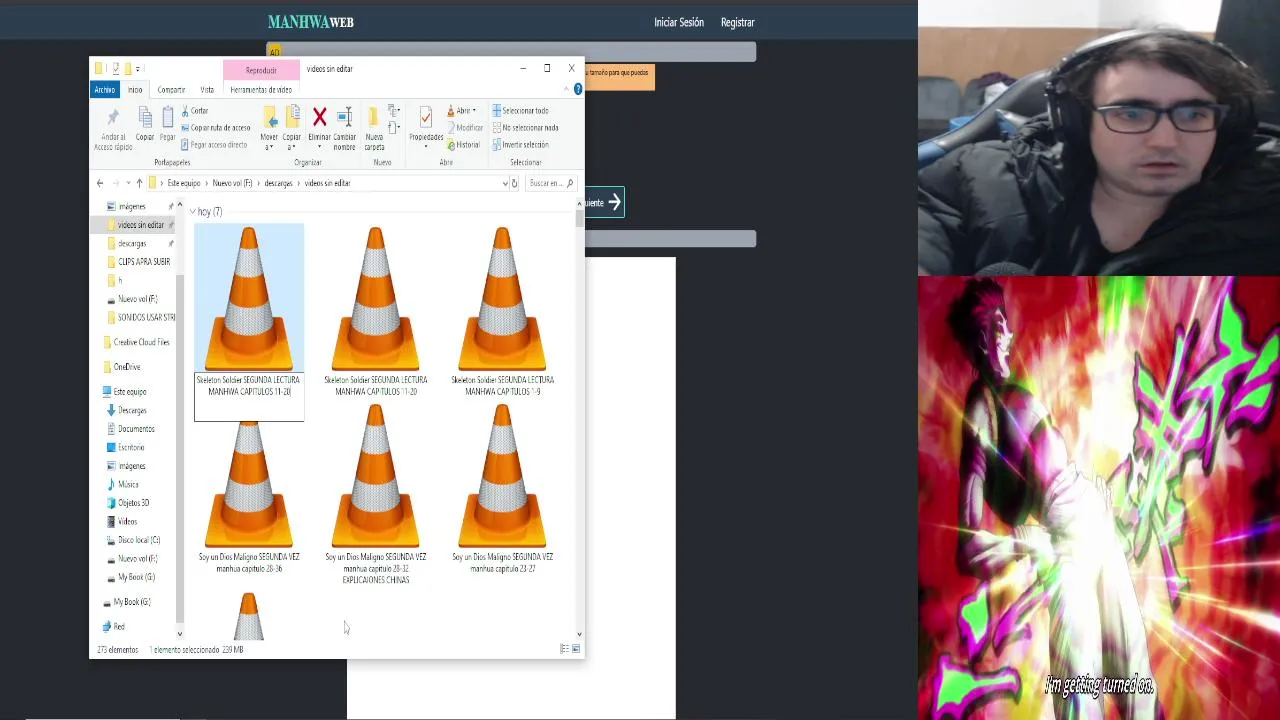Open the Nuevo elemento dropdown icon
The image size is (1280, 720).
(x=394, y=111)
